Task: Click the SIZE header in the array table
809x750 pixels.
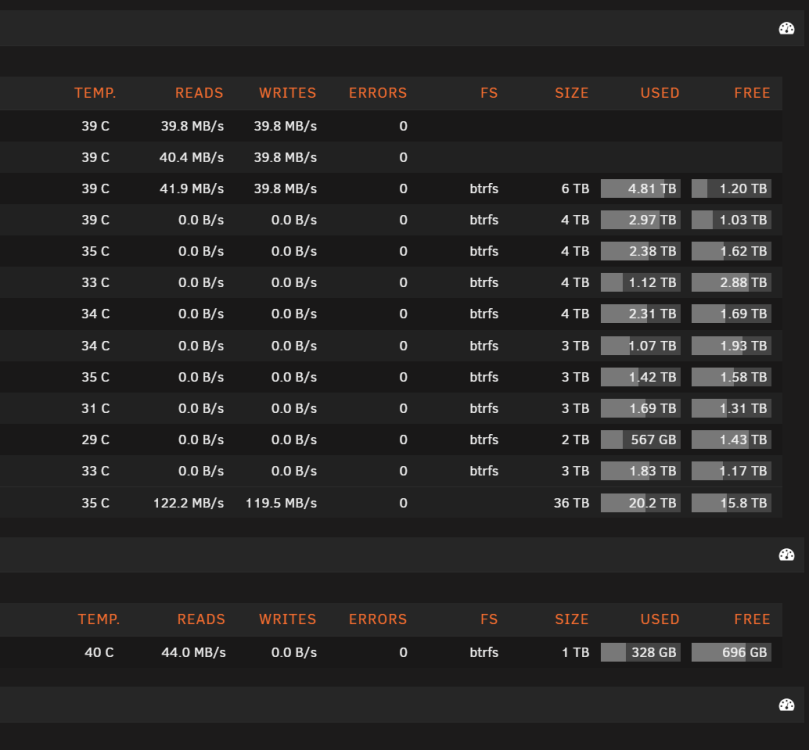Action: coord(572,93)
